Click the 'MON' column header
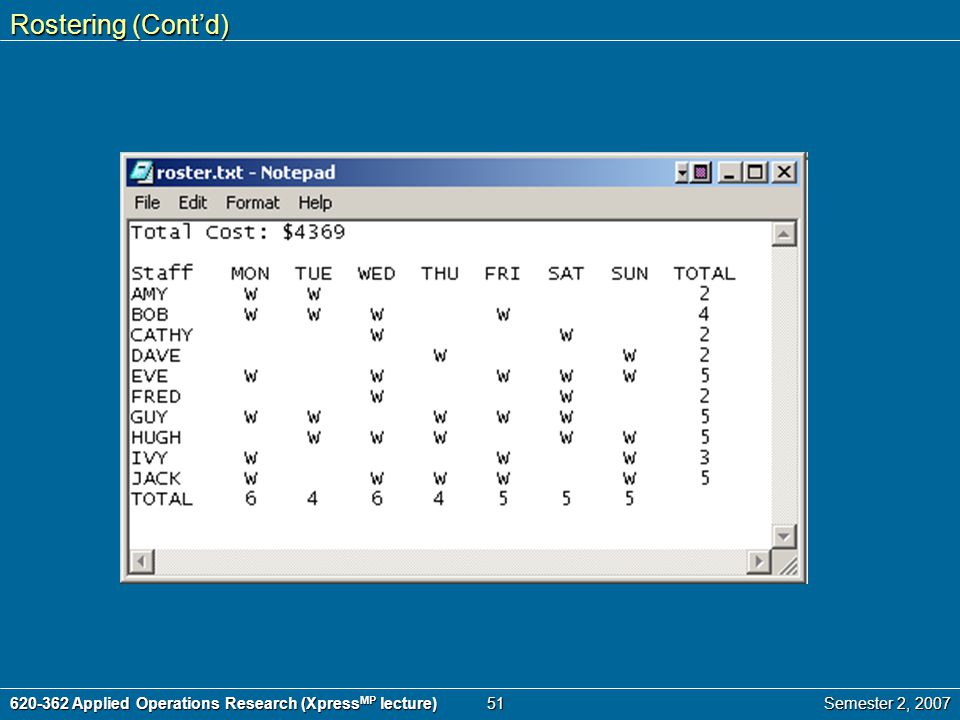The image size is (960, 720). pyautogui.click(x=250, y=274)
